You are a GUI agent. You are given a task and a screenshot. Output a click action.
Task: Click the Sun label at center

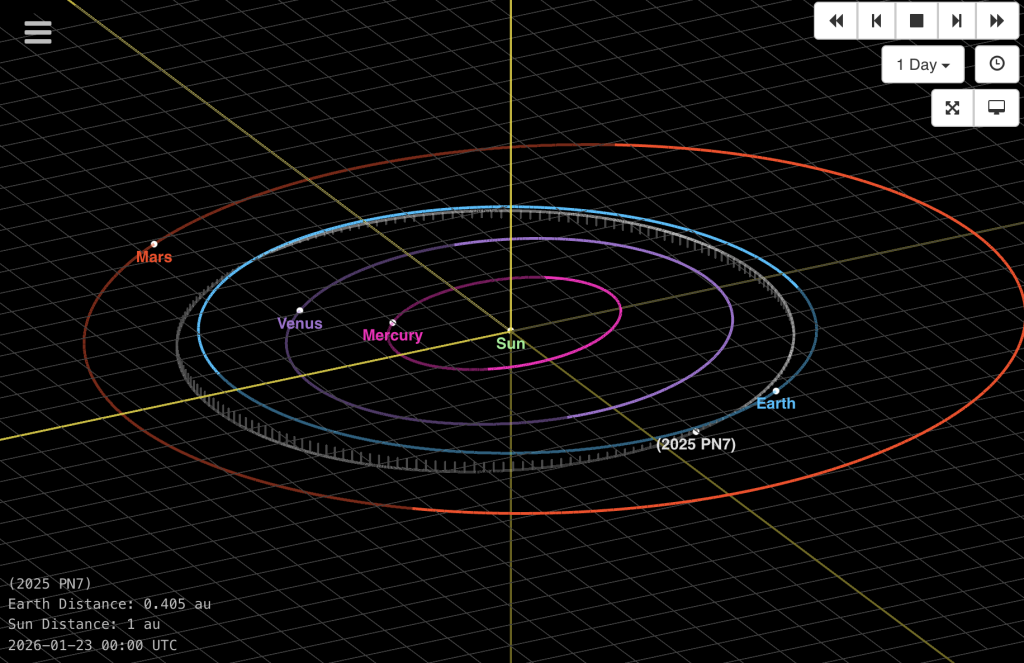pyautogui.click(x=510, y=344)
